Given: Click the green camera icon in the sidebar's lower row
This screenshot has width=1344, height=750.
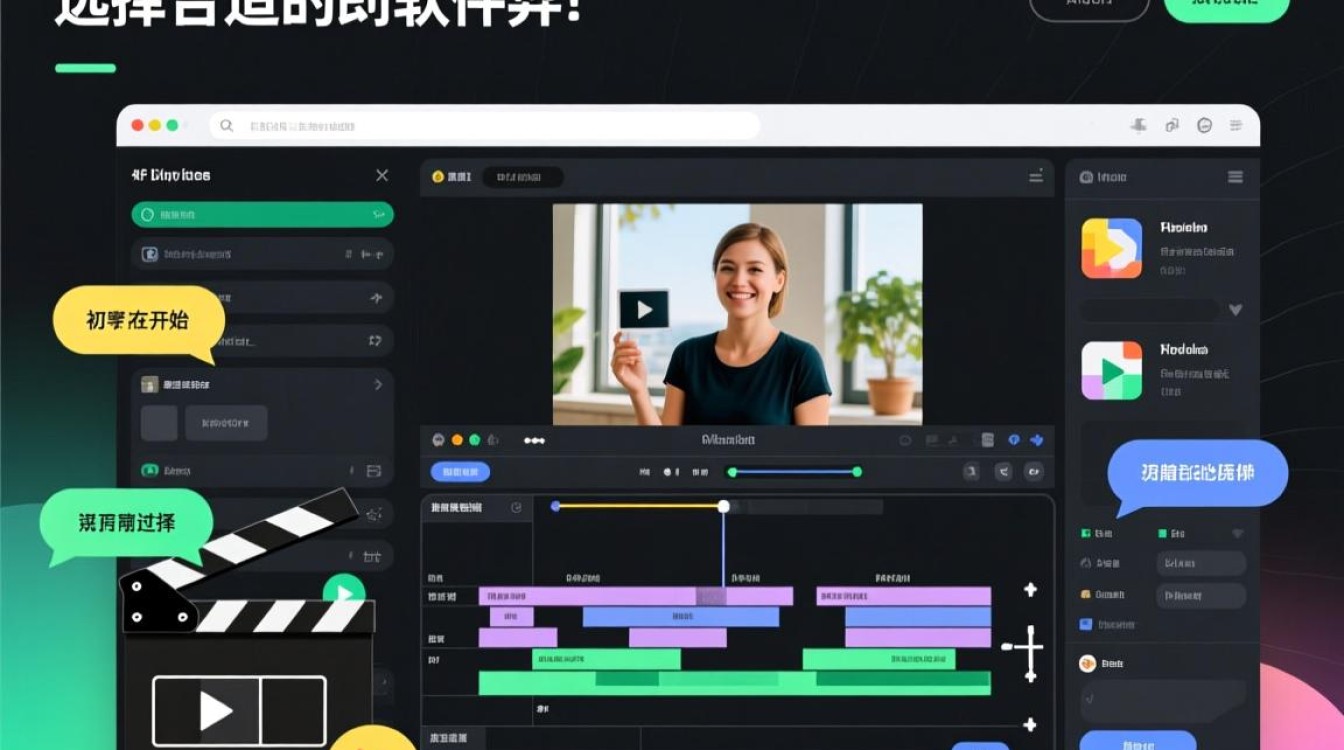Looking at the screenshot, I should click(150, 470).
